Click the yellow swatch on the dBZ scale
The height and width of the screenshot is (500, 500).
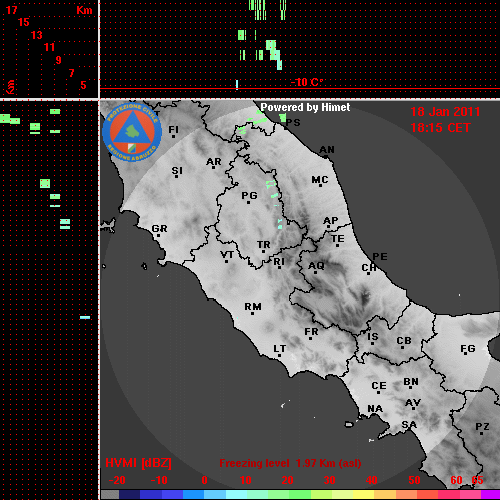(x=364, y=495)
